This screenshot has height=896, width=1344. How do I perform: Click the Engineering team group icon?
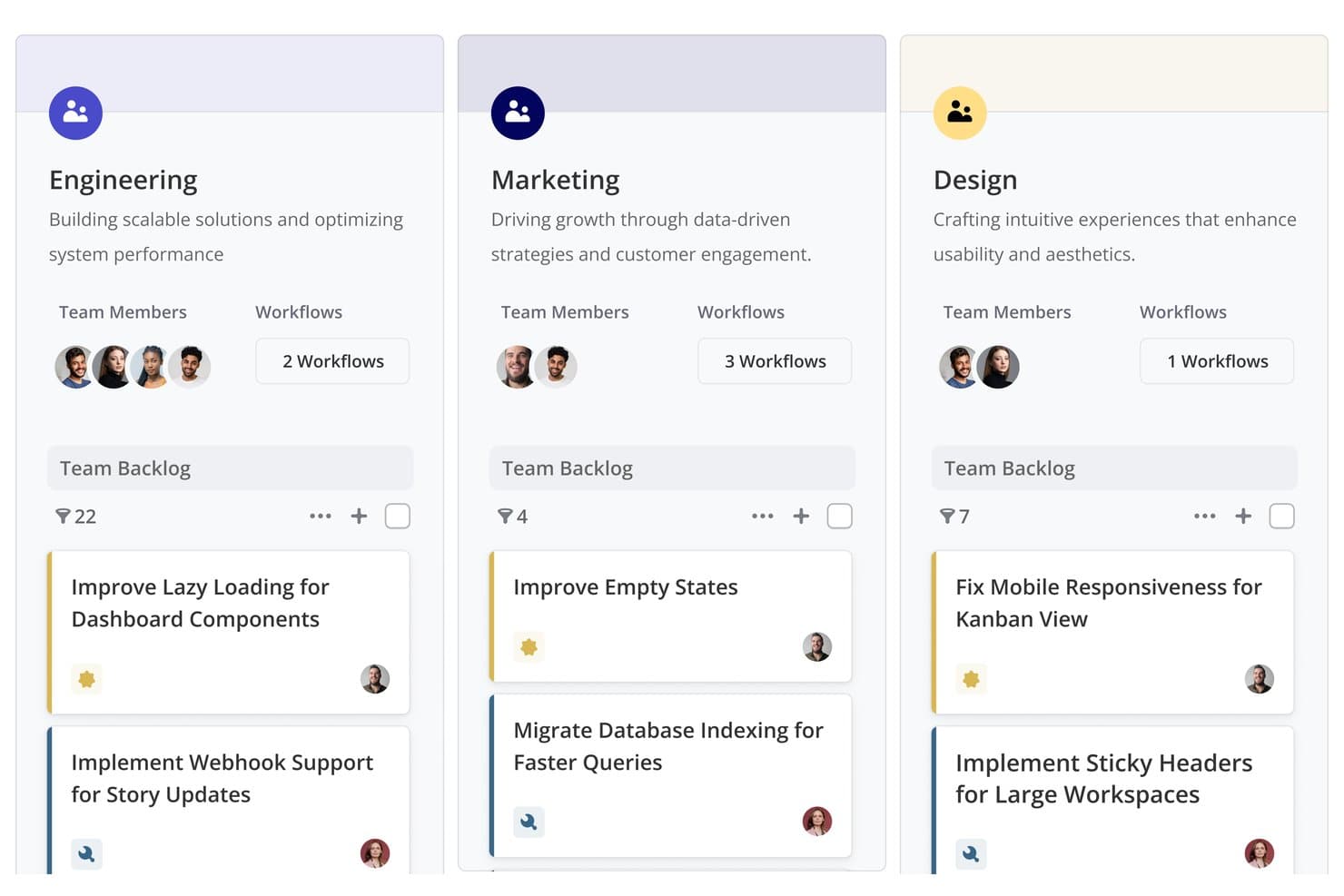coord(75,113)
